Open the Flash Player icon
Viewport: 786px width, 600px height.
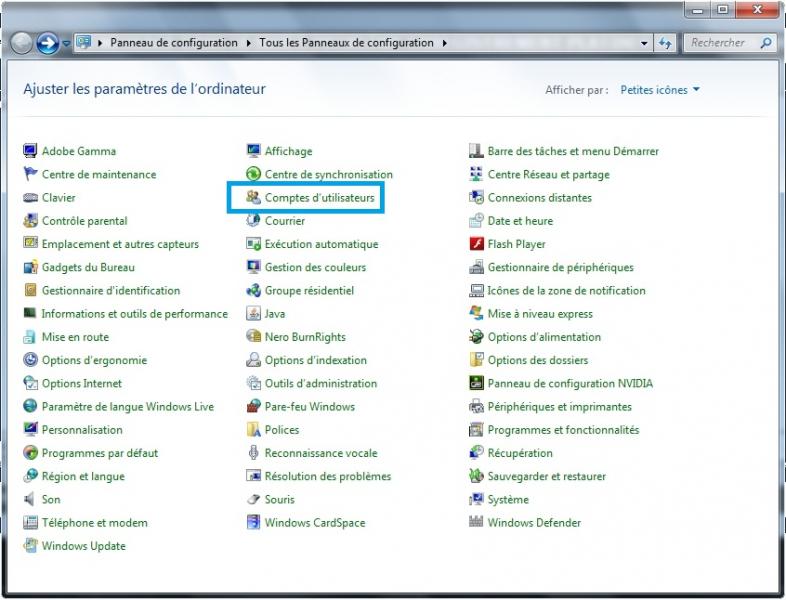click(477, 244)
